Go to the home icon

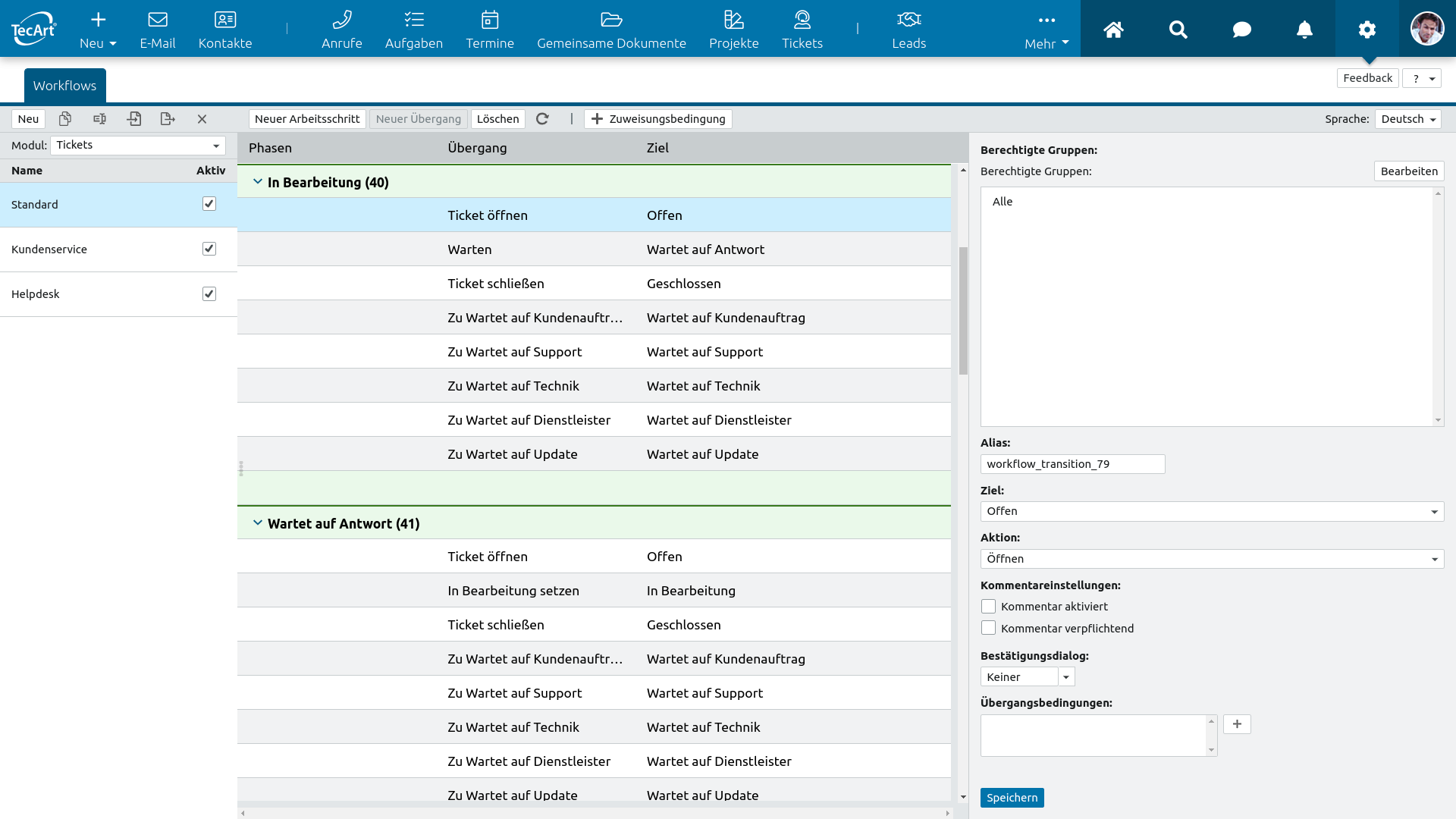[x=1113, y=30]
